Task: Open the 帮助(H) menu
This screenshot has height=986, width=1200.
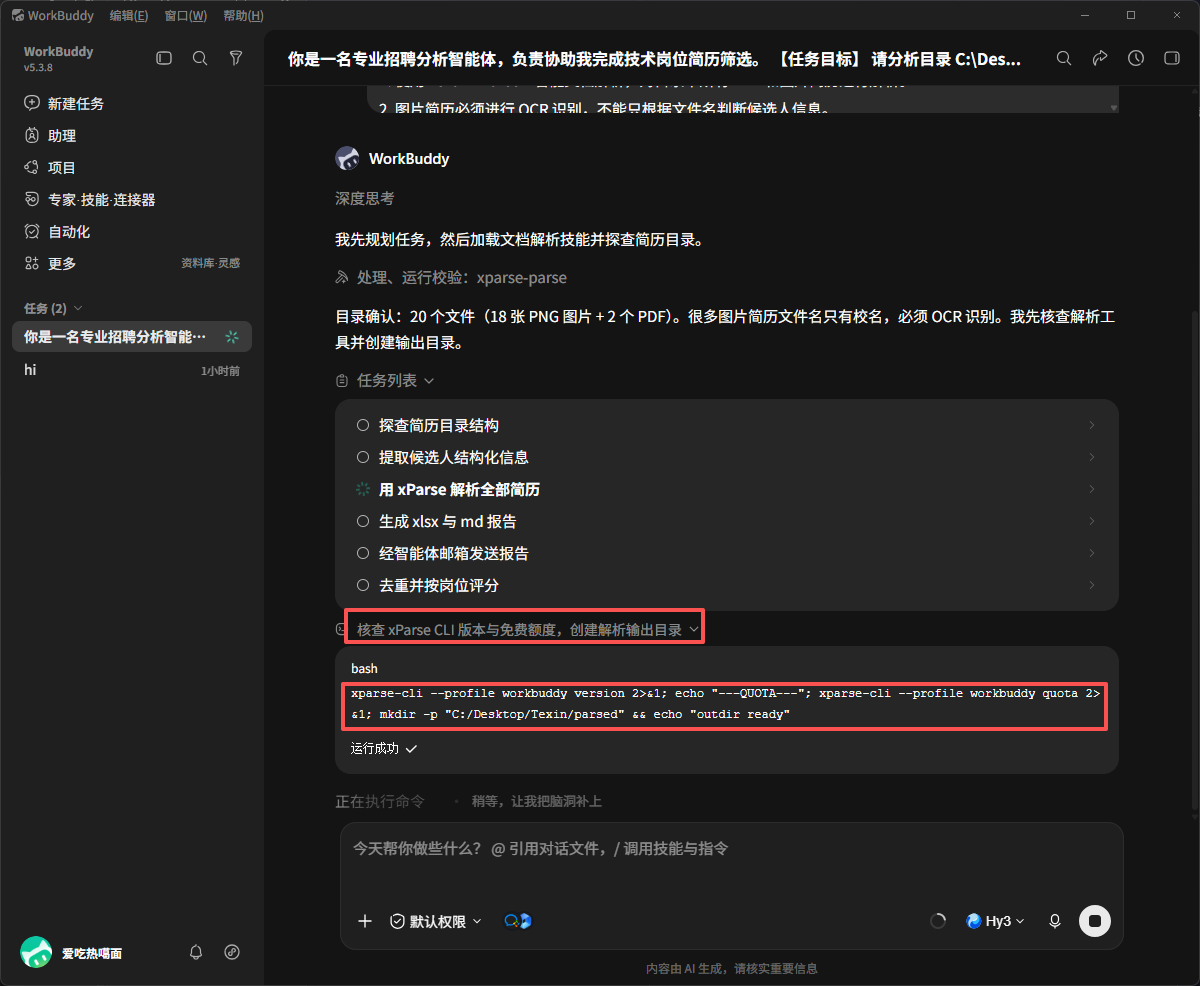Action: [244, 15]
